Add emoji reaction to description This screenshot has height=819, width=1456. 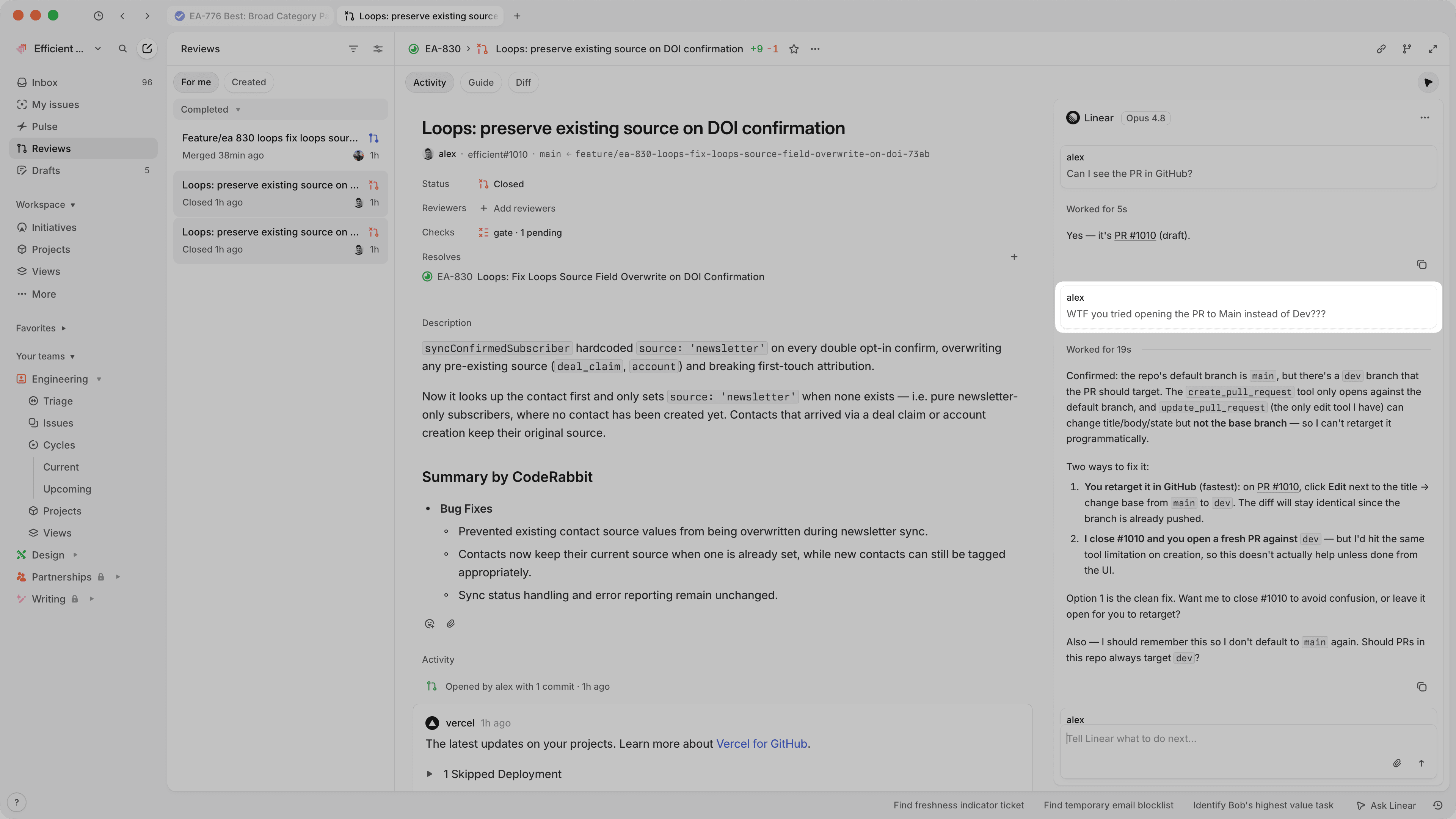(x=430, y=623)
